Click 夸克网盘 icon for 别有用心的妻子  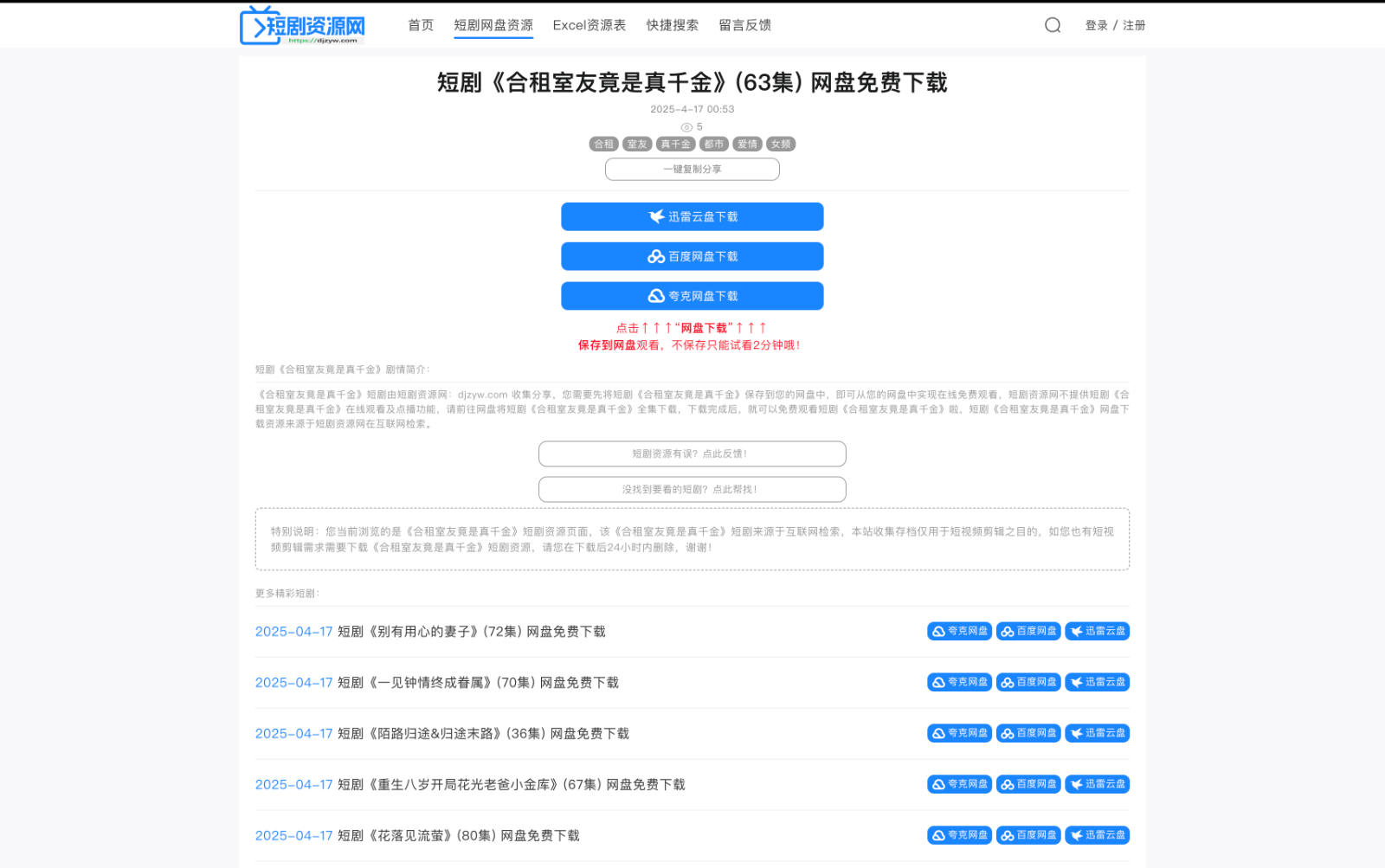[x=959, y=631]
